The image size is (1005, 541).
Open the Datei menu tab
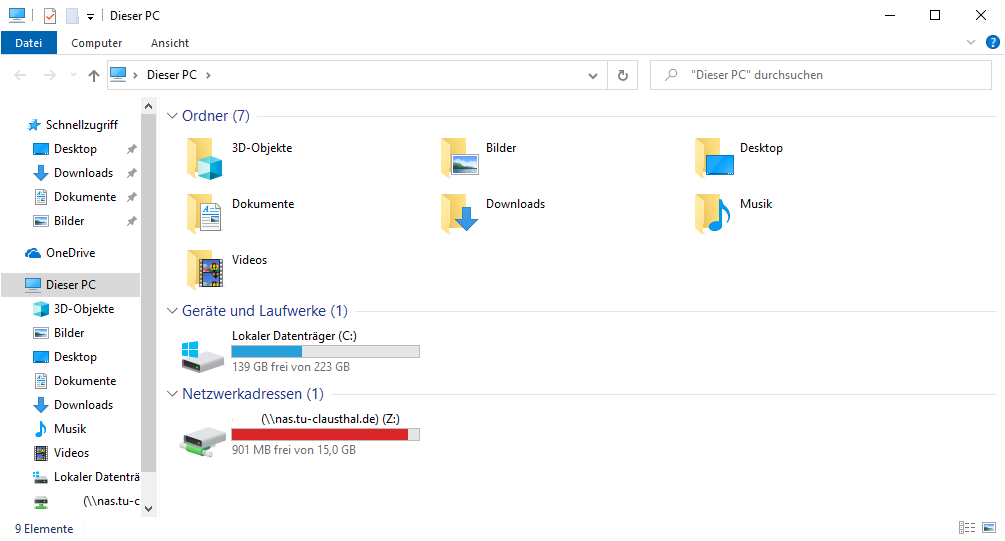tap(29, 43)
